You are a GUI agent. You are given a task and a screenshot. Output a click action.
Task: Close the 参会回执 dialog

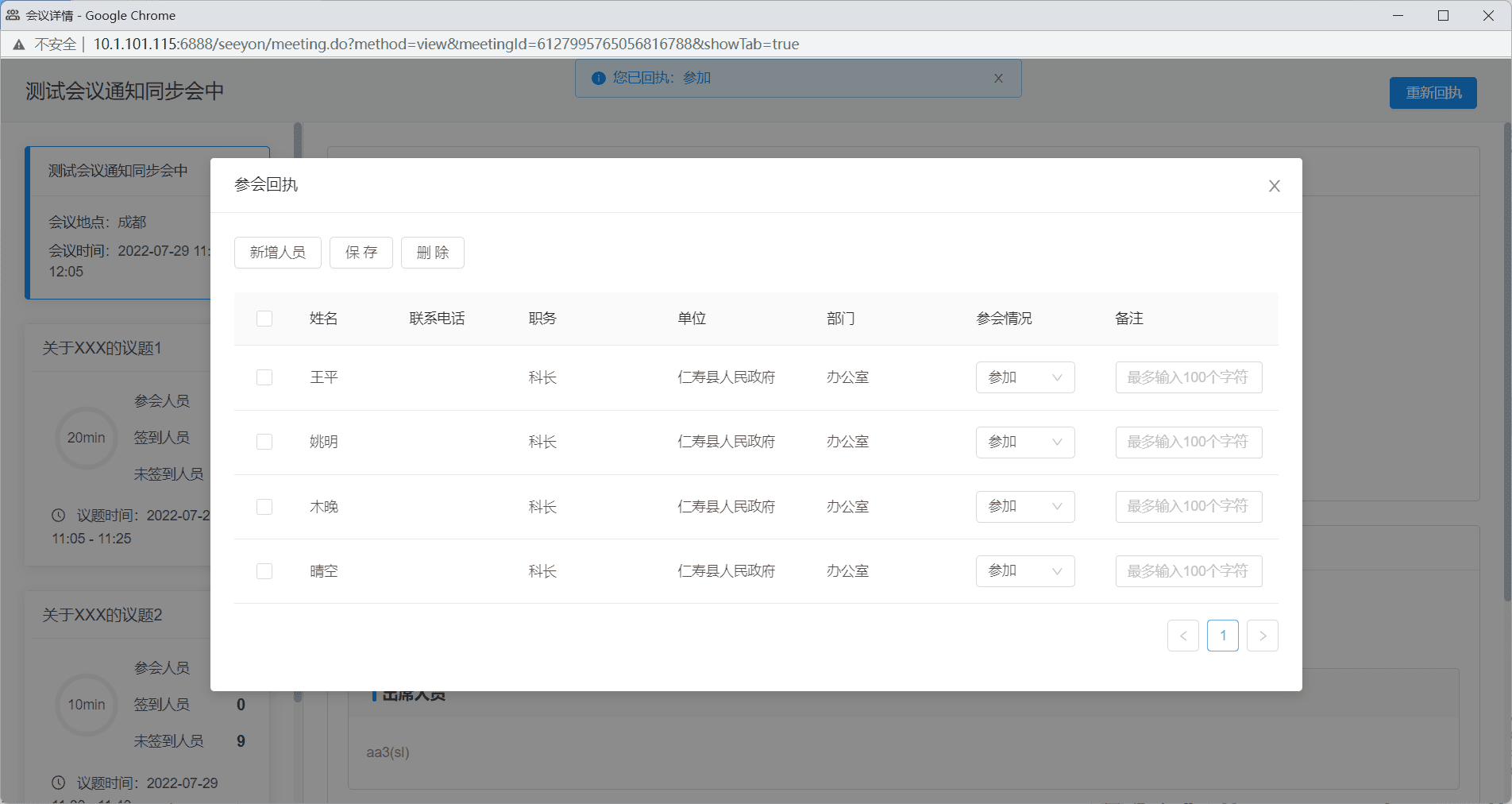[1275, 186]
